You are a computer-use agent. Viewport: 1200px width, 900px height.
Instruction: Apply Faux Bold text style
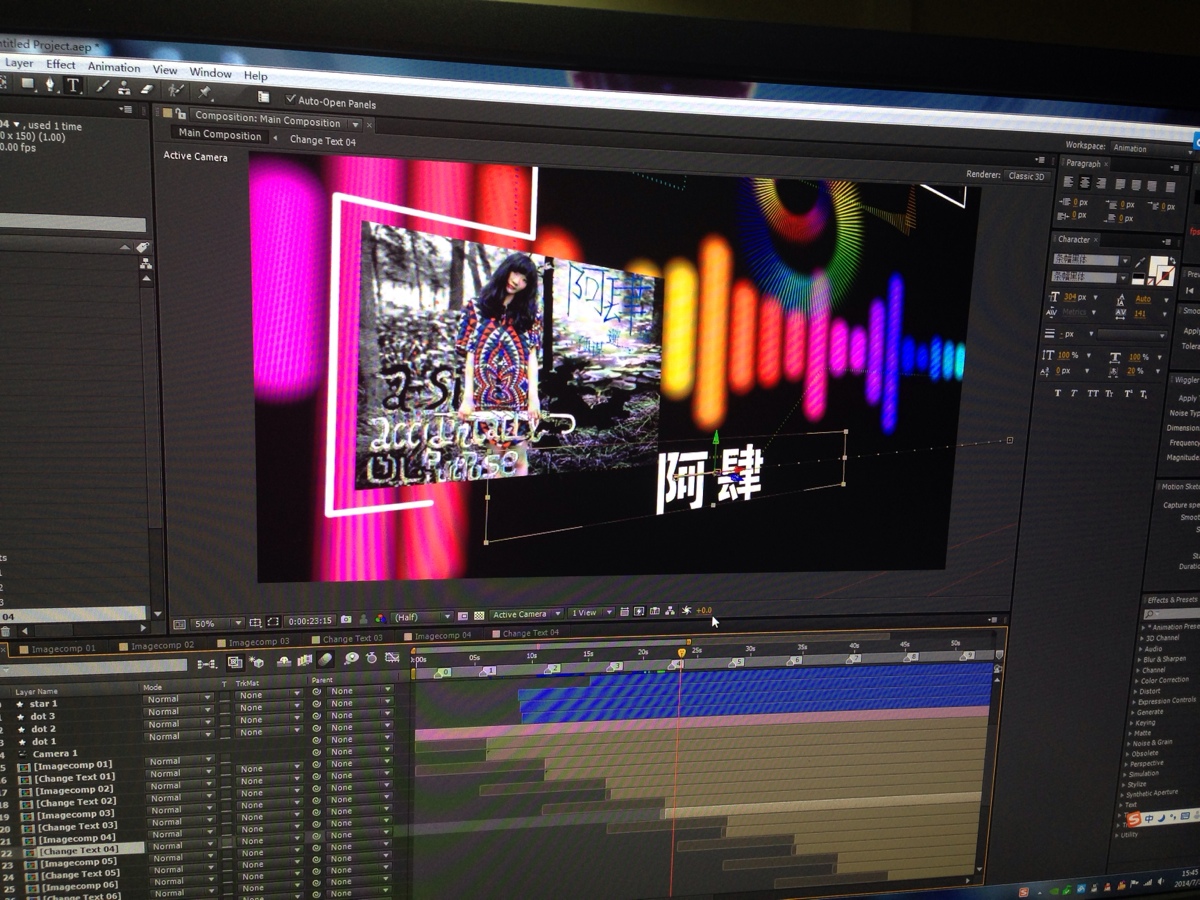pyautogui.click(x=1058, y=393)
